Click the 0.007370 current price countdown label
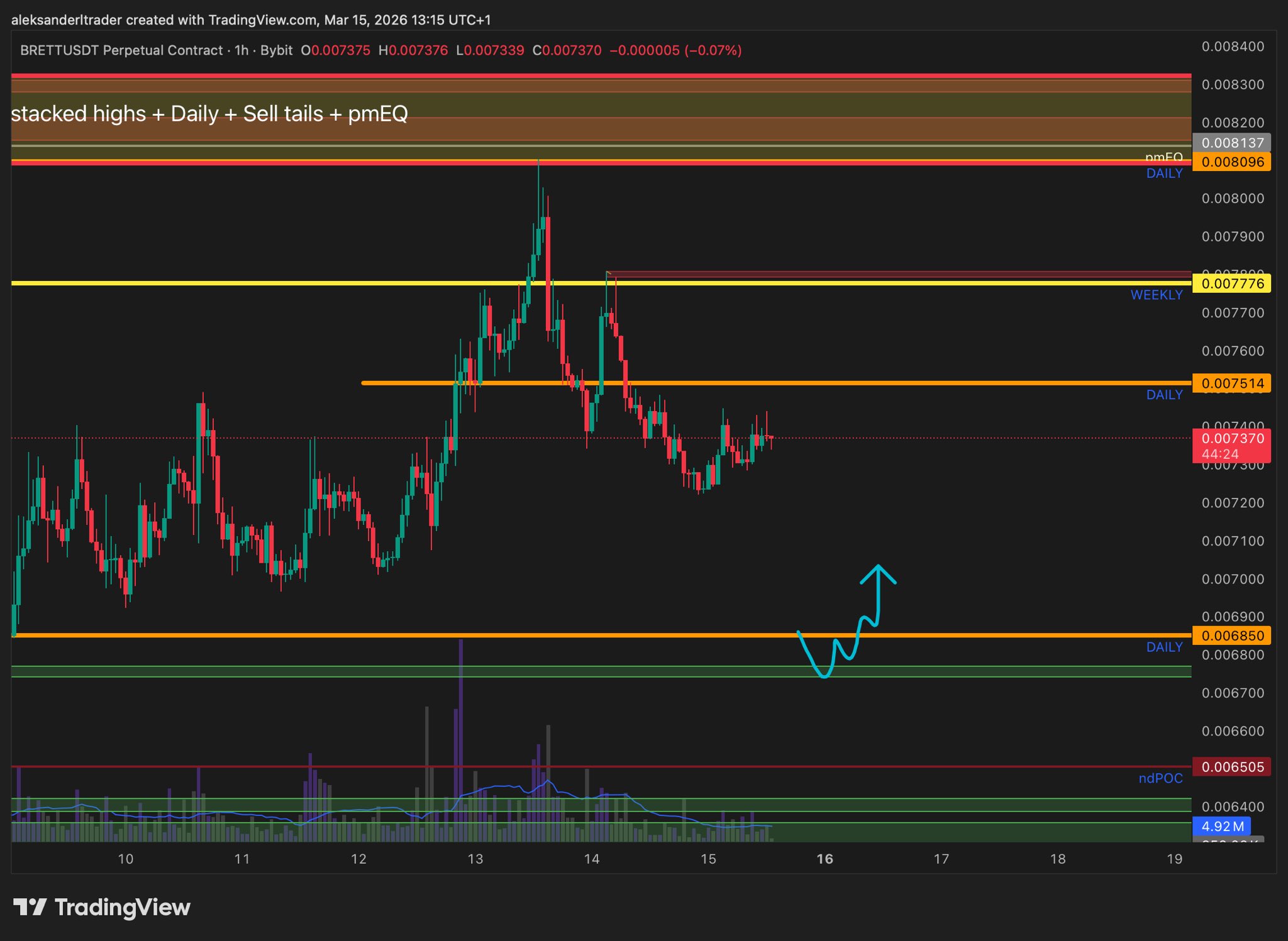Image resolution: width=1288 pixels, height=941 pixels. 1231,446
